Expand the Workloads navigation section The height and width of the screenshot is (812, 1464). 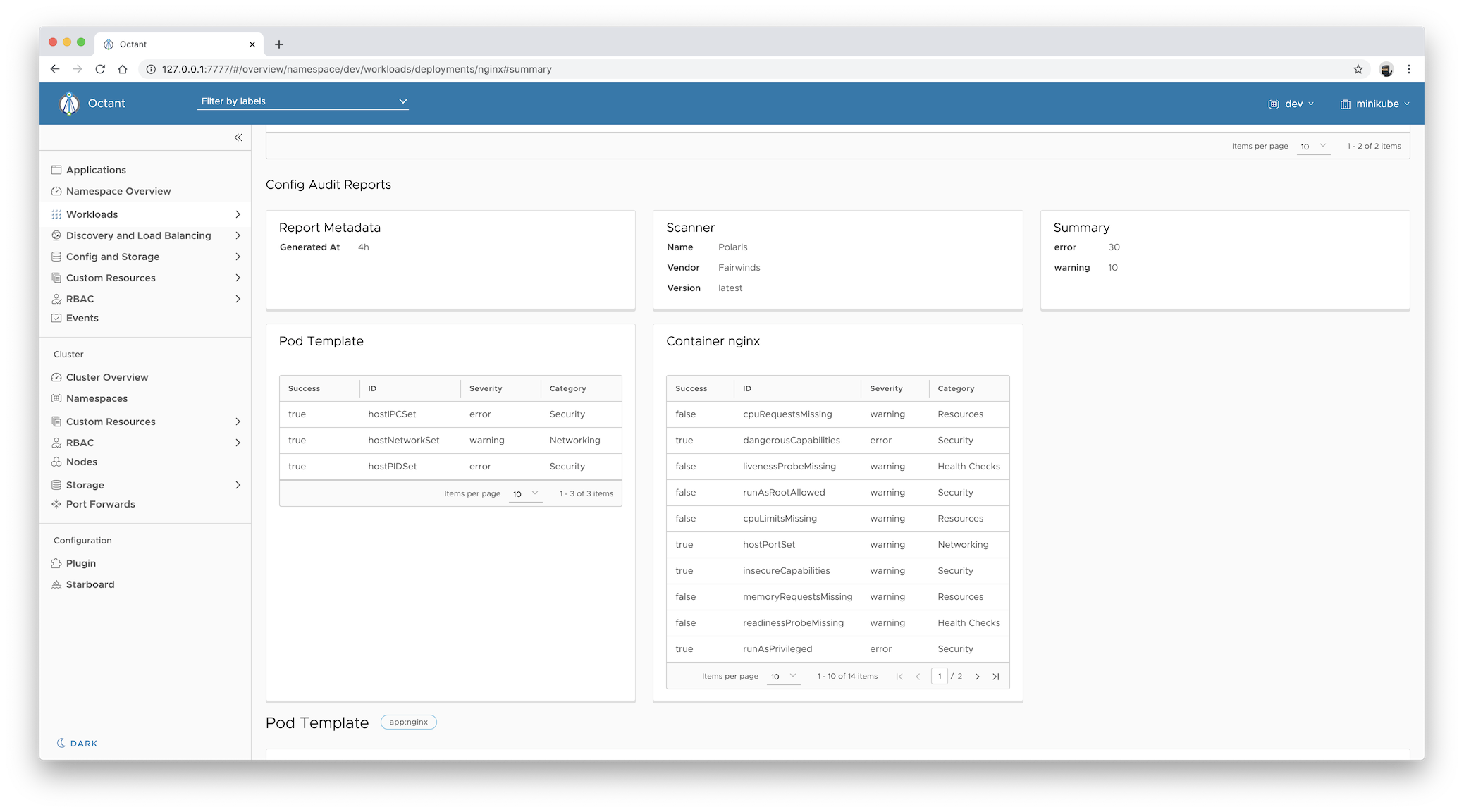tap(238, 214)
